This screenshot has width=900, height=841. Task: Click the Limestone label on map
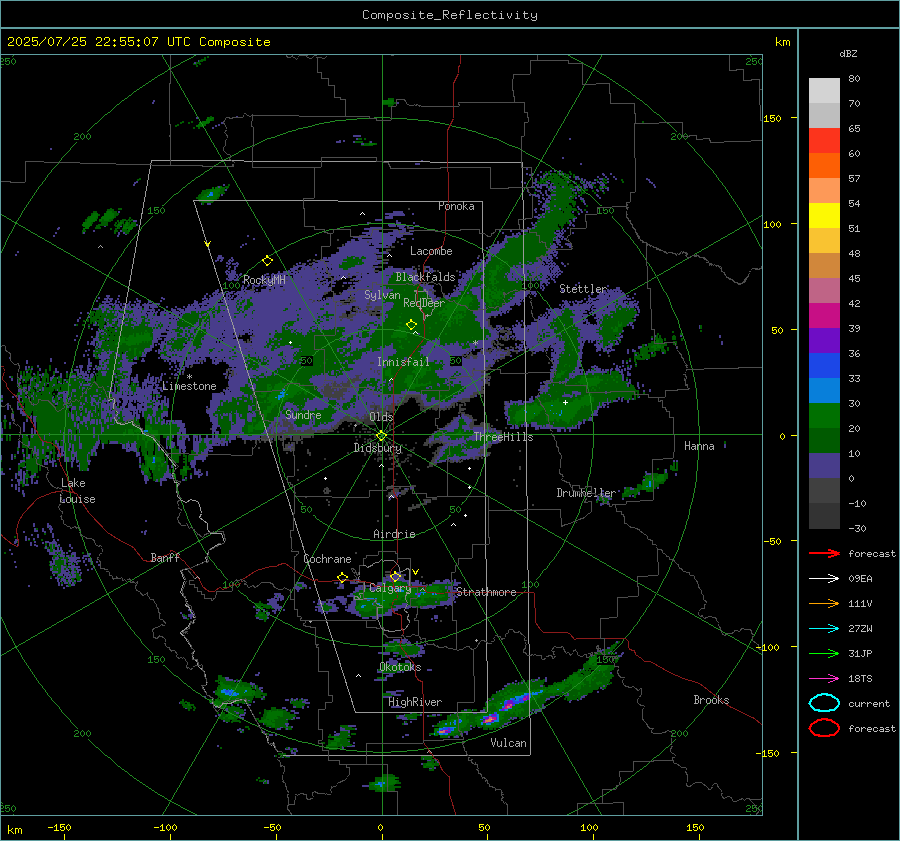[x=189, y=386]
